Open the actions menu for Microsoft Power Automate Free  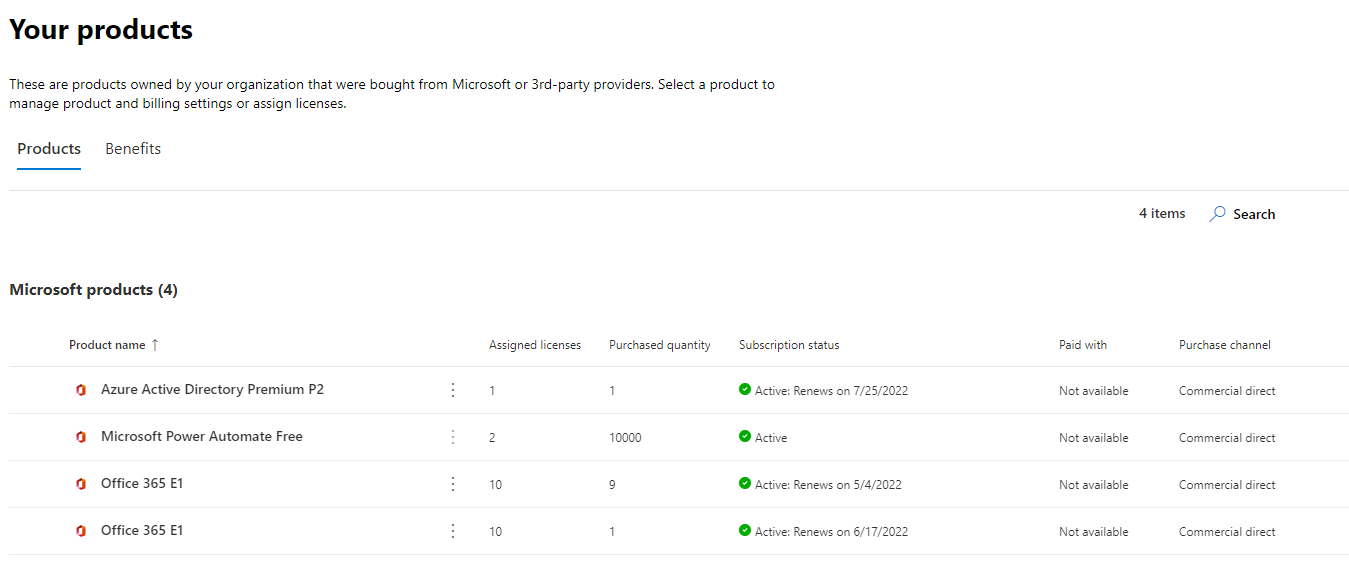[x=453, y=437]
